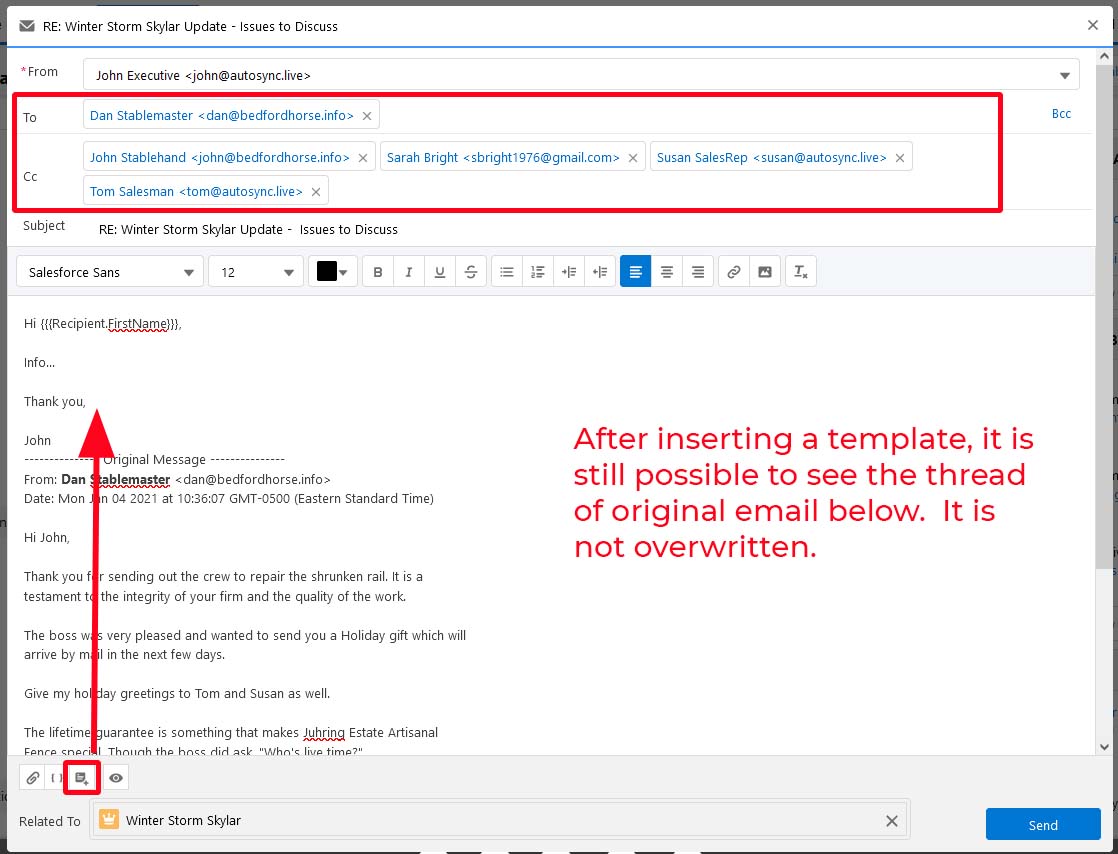Enable underline formatting
Screen dimensions: 1118x854
click(440, 272)
